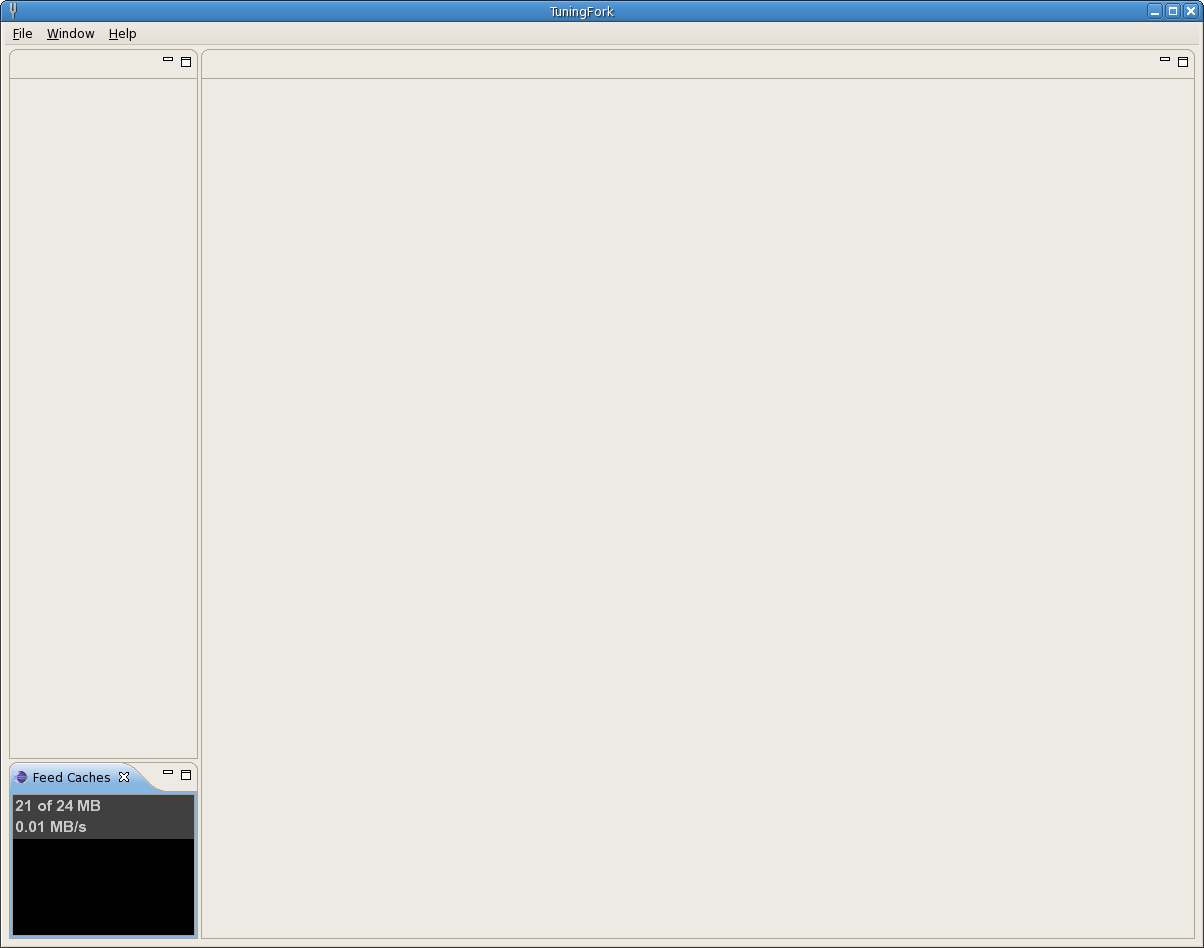Minimize the empty upper-left view panel
The width and height of the screenshot is (1204, 948).
click(x=168, y=61)
